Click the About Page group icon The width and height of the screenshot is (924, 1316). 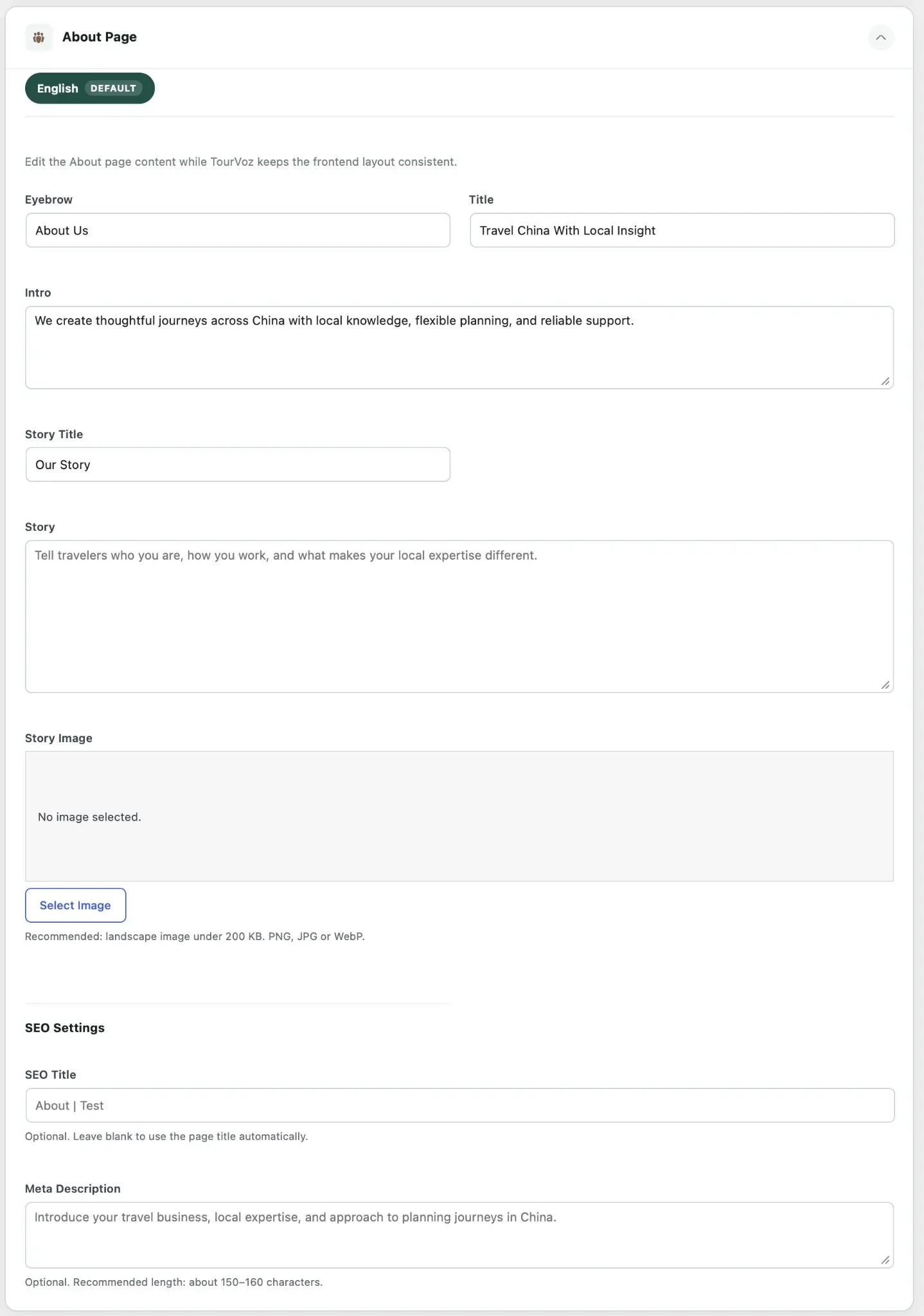point(39,37)
